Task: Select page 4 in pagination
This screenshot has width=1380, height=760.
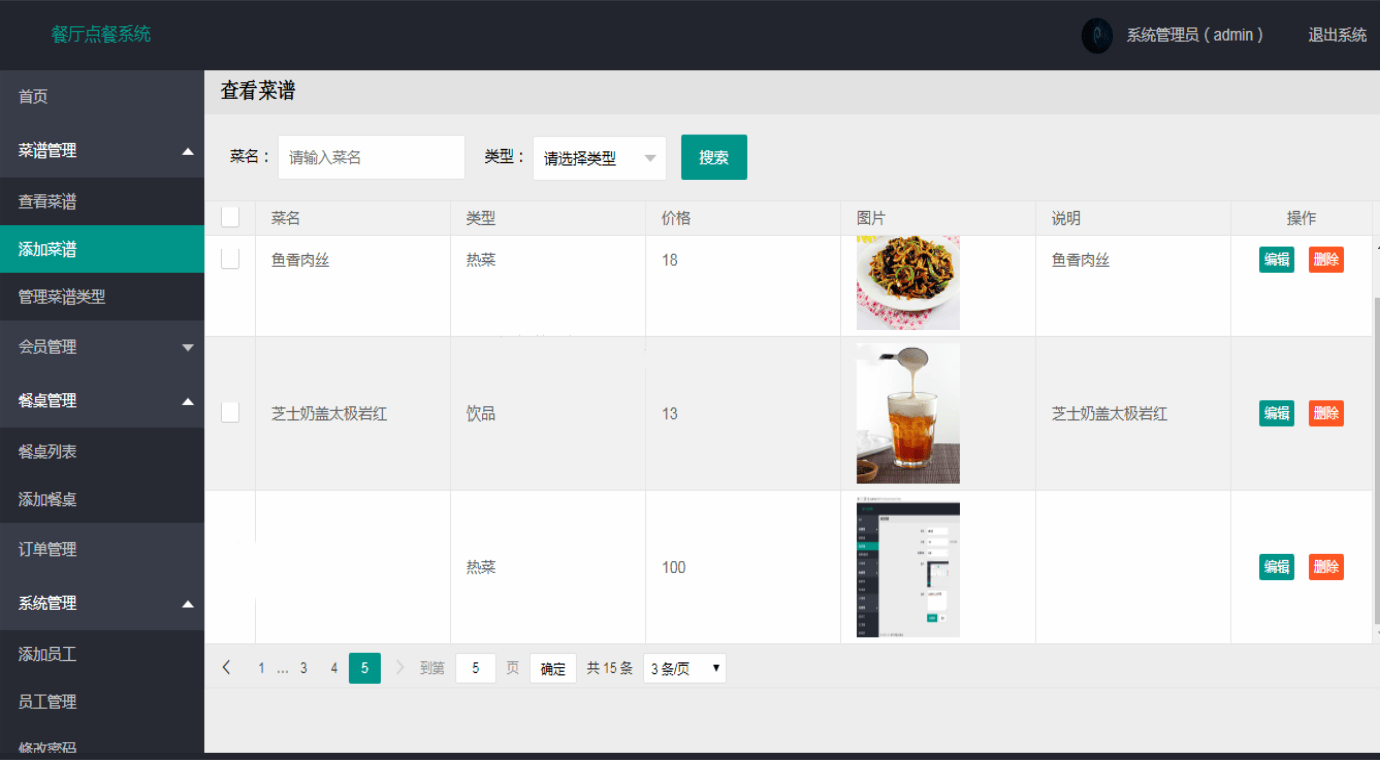Action: [333, 667]
